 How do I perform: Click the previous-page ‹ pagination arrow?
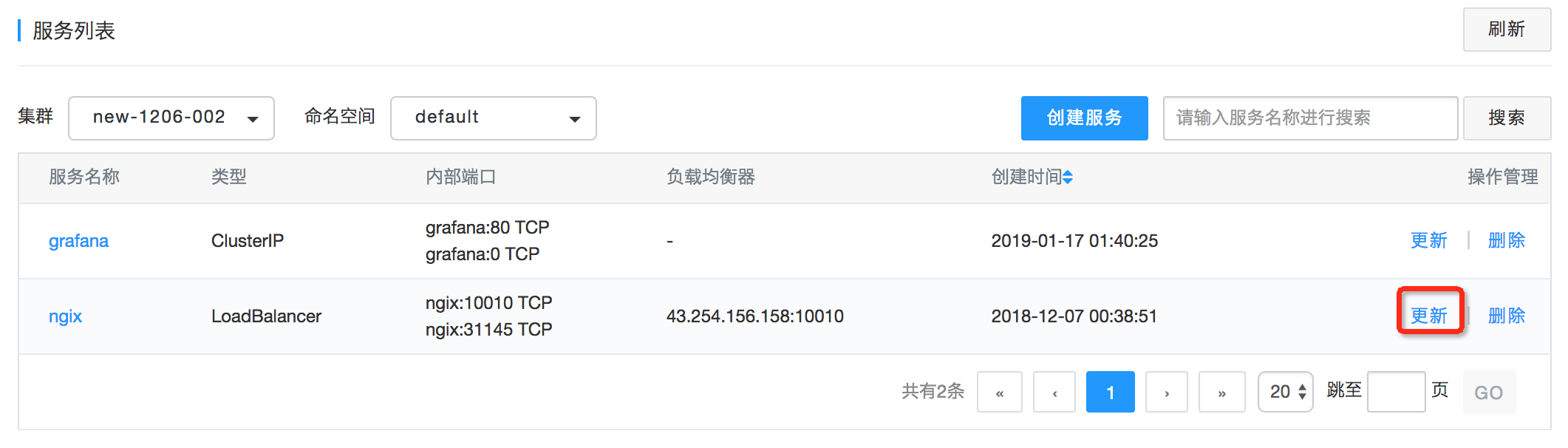1054,392
